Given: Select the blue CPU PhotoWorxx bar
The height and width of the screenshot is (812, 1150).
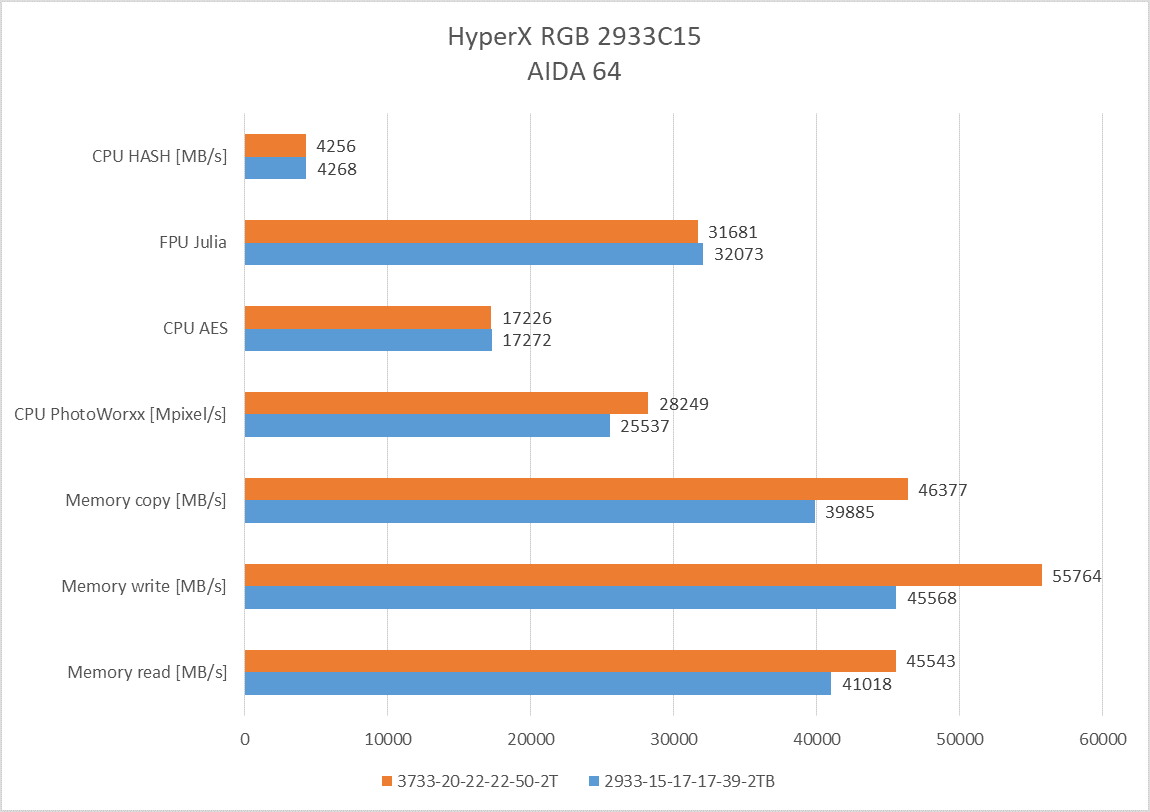Looking at the screenshot, I should (427, 425).
